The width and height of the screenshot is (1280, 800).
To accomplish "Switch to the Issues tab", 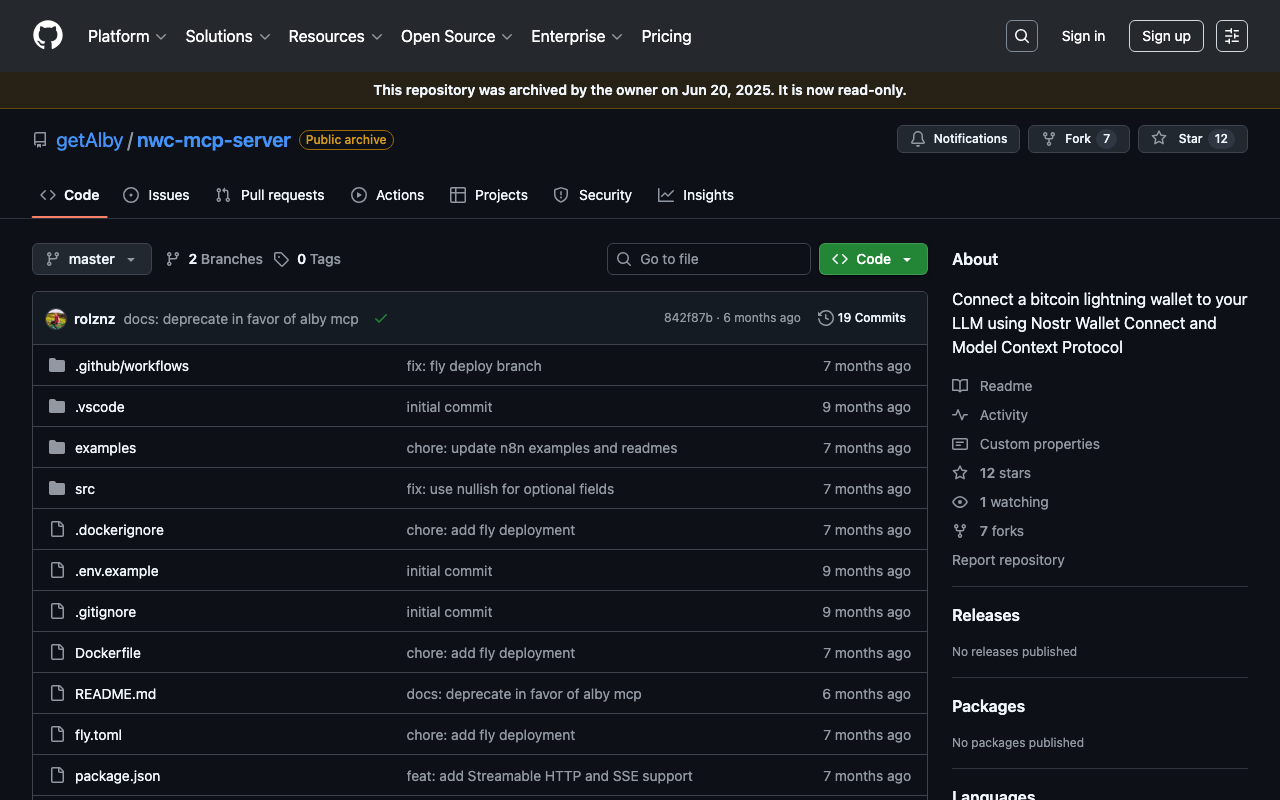I will pyautogui.click(x=156, y=195).
